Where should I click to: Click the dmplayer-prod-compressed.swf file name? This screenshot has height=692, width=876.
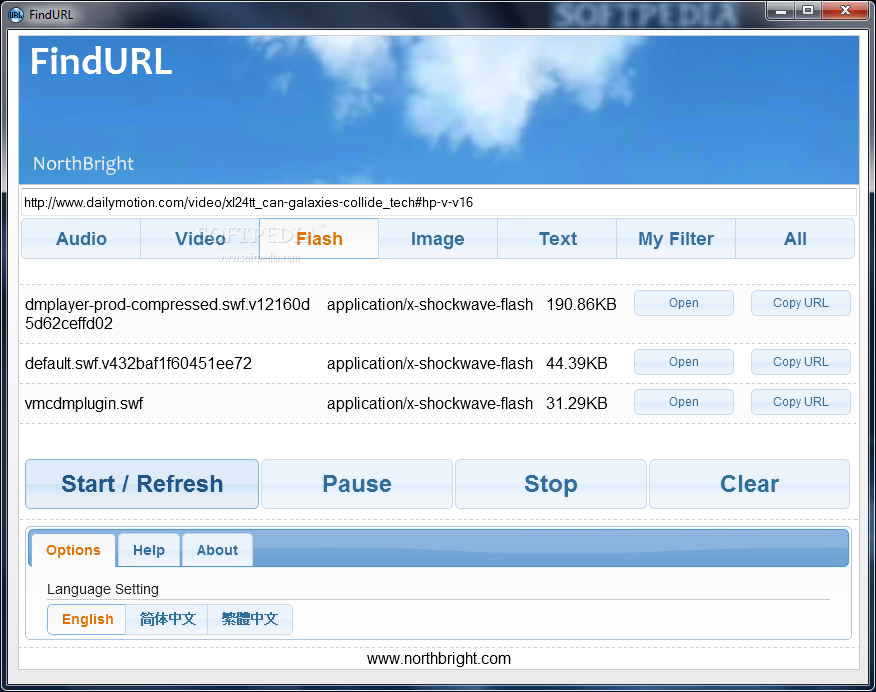coord(167,313)
